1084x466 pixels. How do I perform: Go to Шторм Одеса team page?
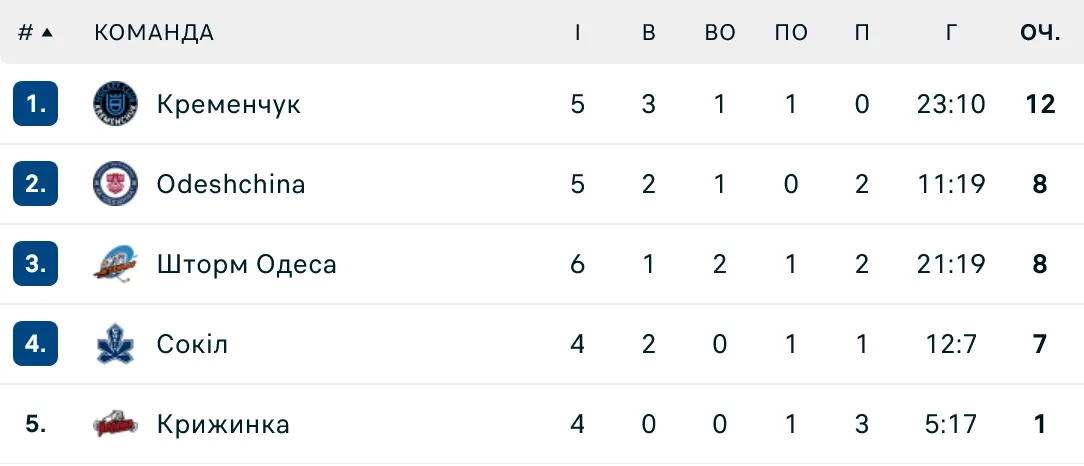pyautogui.click(x=246, y=264)
